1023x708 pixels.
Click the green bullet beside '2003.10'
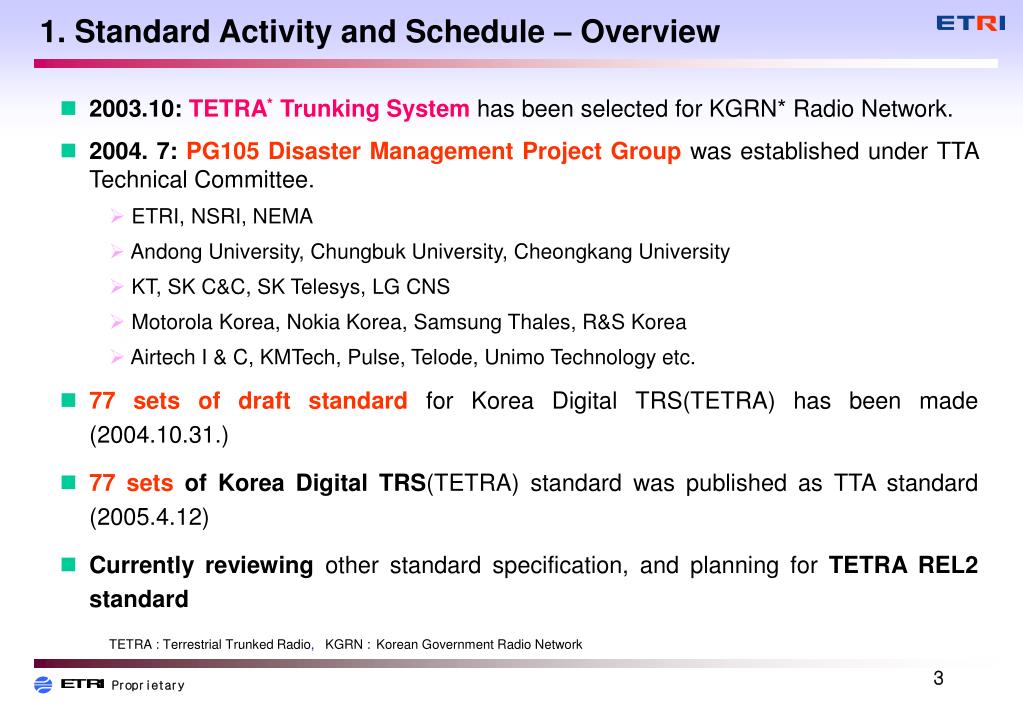pos(69,108)
